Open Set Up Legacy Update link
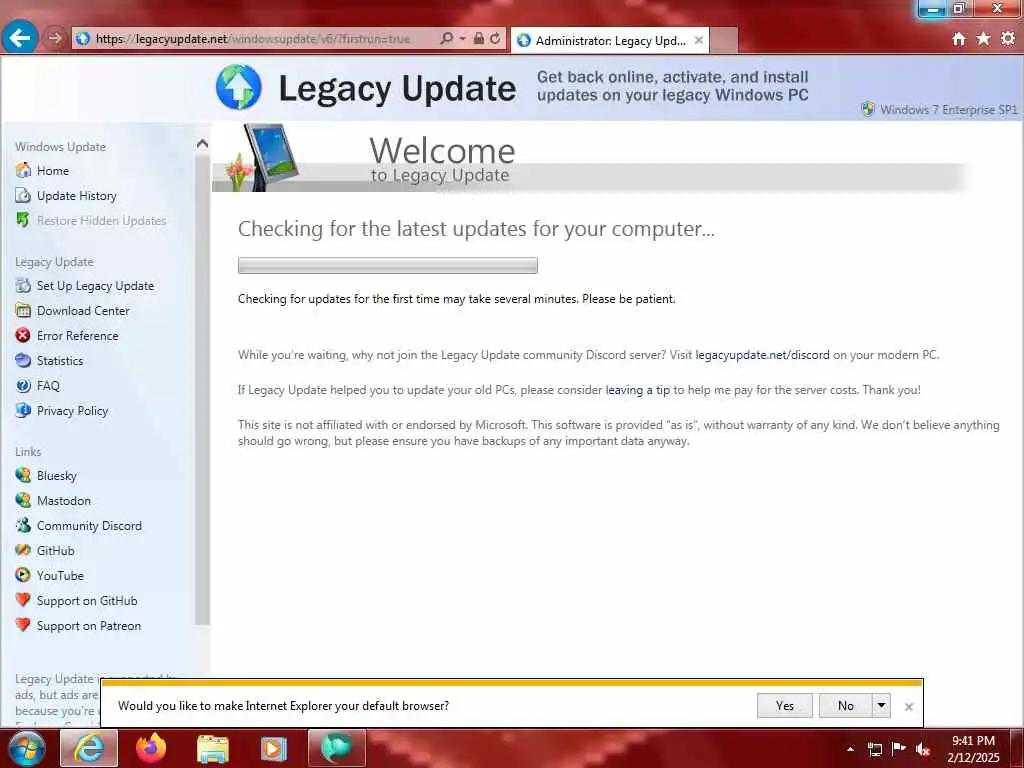Viewport: 1024px width, 768px height. pyautogui.click(x=95, y=285)
